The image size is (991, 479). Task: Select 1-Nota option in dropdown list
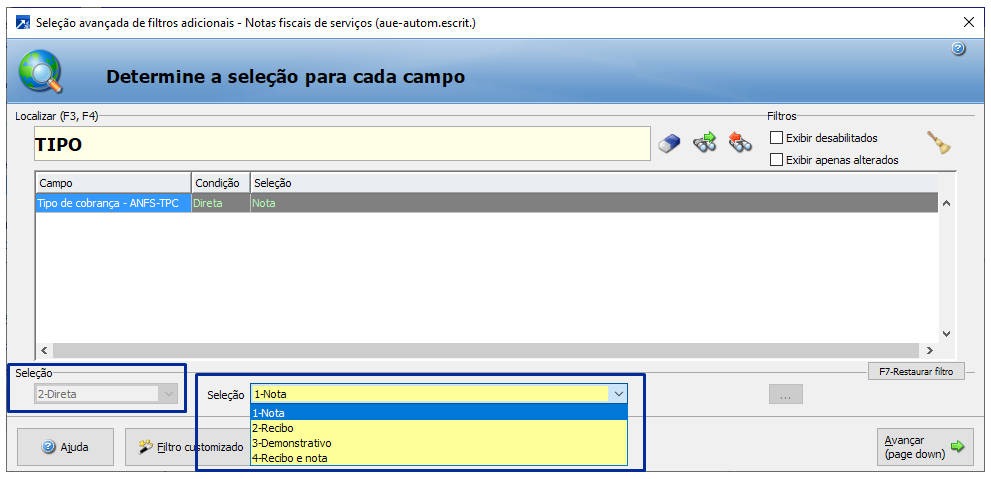(x=439, y=413)
